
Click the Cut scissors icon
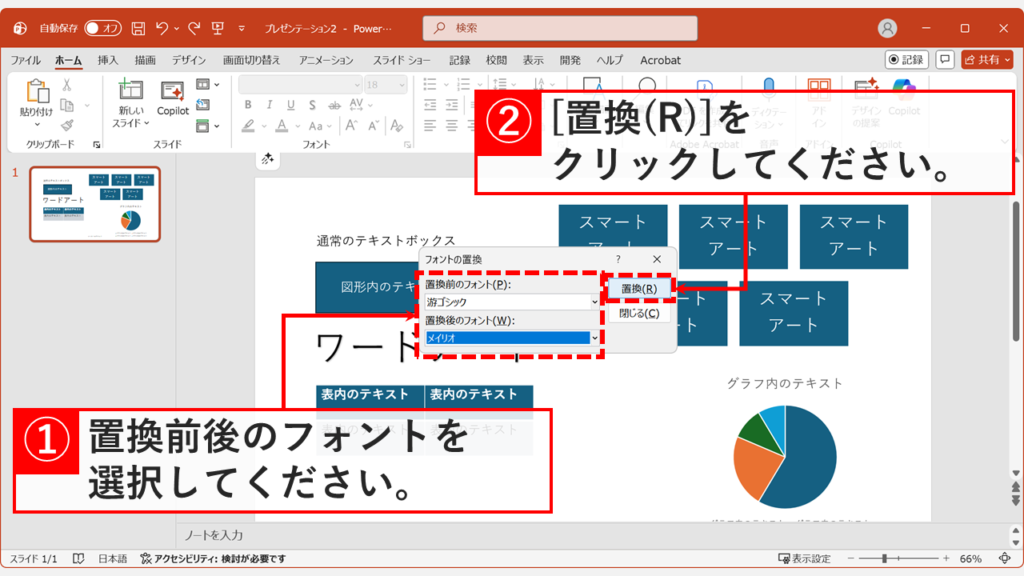pos(65,83)
